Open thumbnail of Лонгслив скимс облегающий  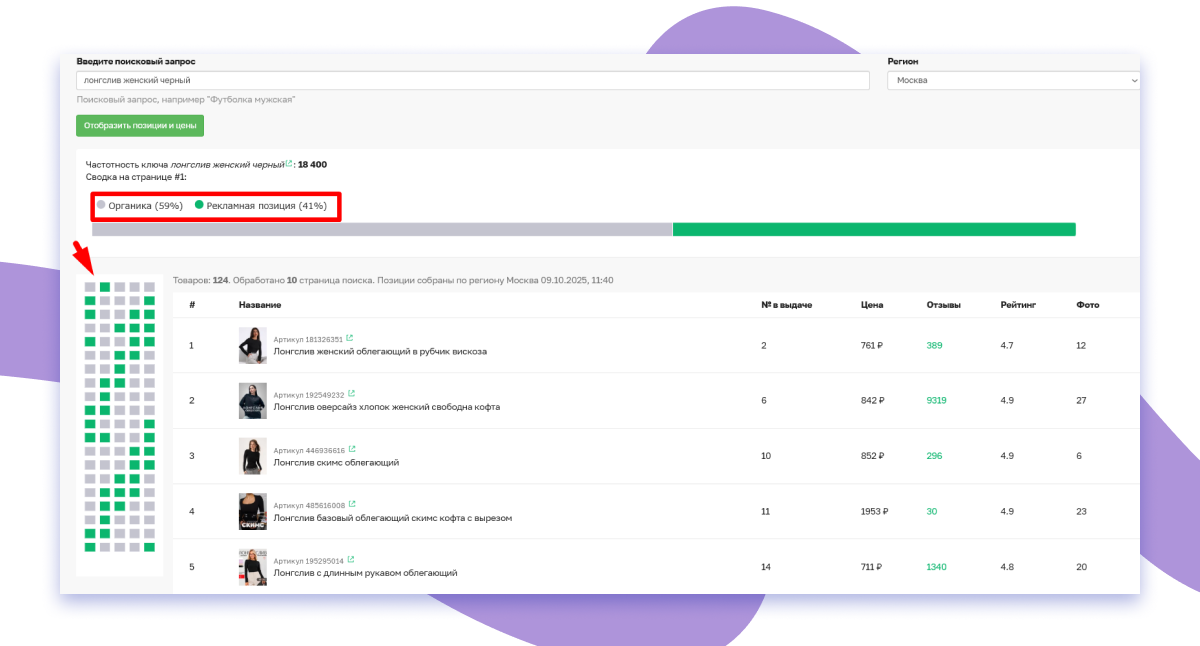tap(252, 456)
